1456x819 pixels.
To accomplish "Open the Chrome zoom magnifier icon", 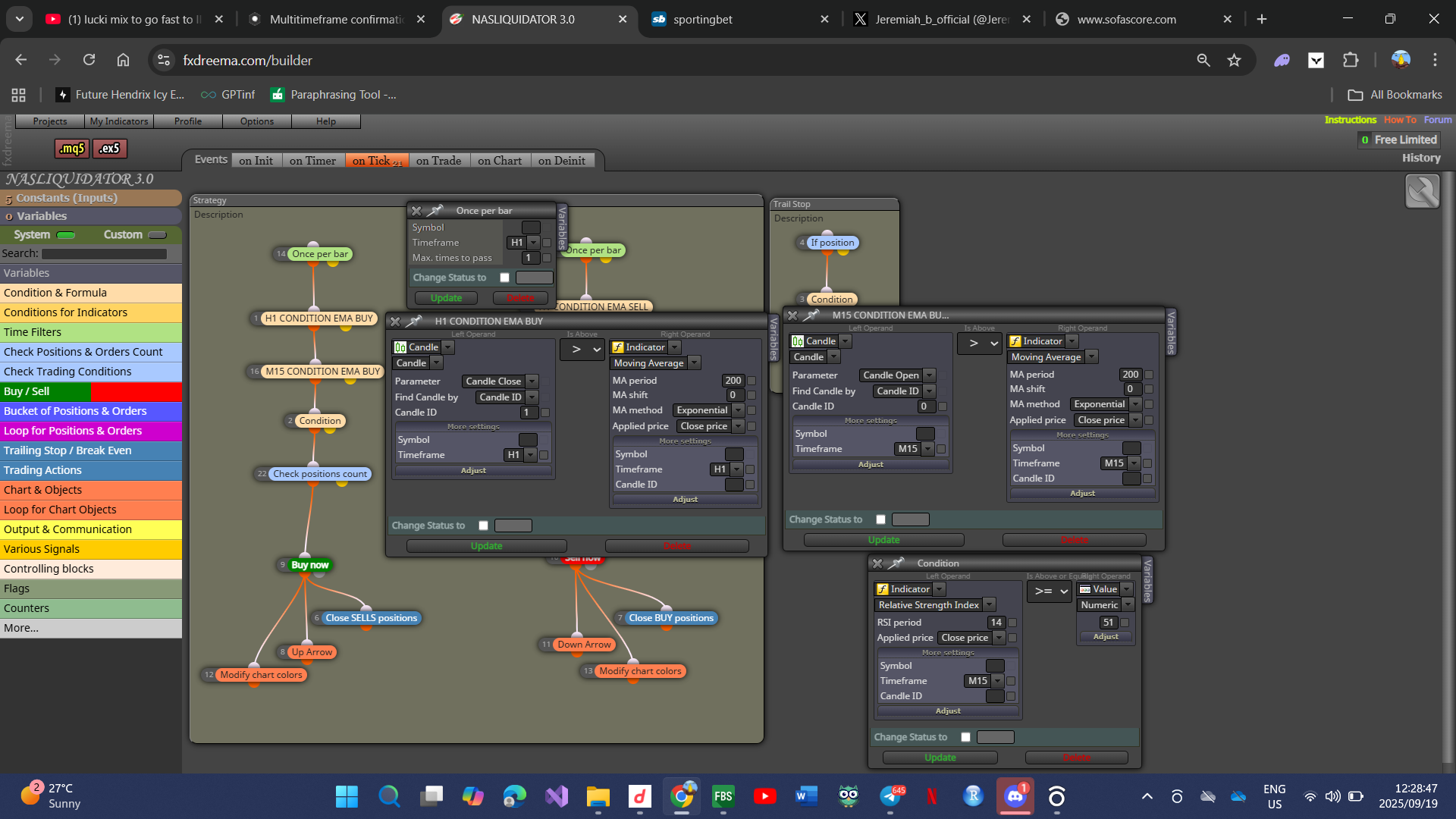I will coord(1203,60).
